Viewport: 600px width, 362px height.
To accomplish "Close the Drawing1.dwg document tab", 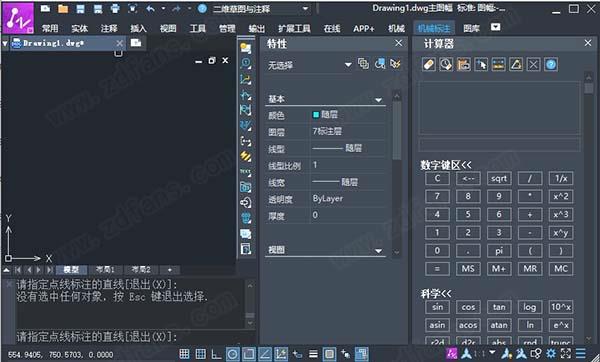I will click(x=119, y=43).
